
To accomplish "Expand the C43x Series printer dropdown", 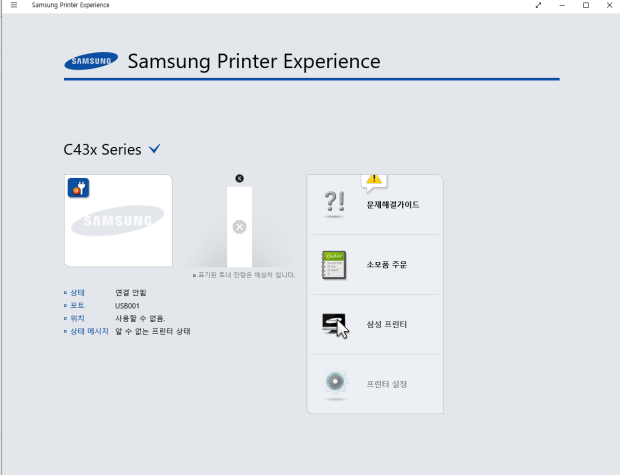I will tap(154, 149).
